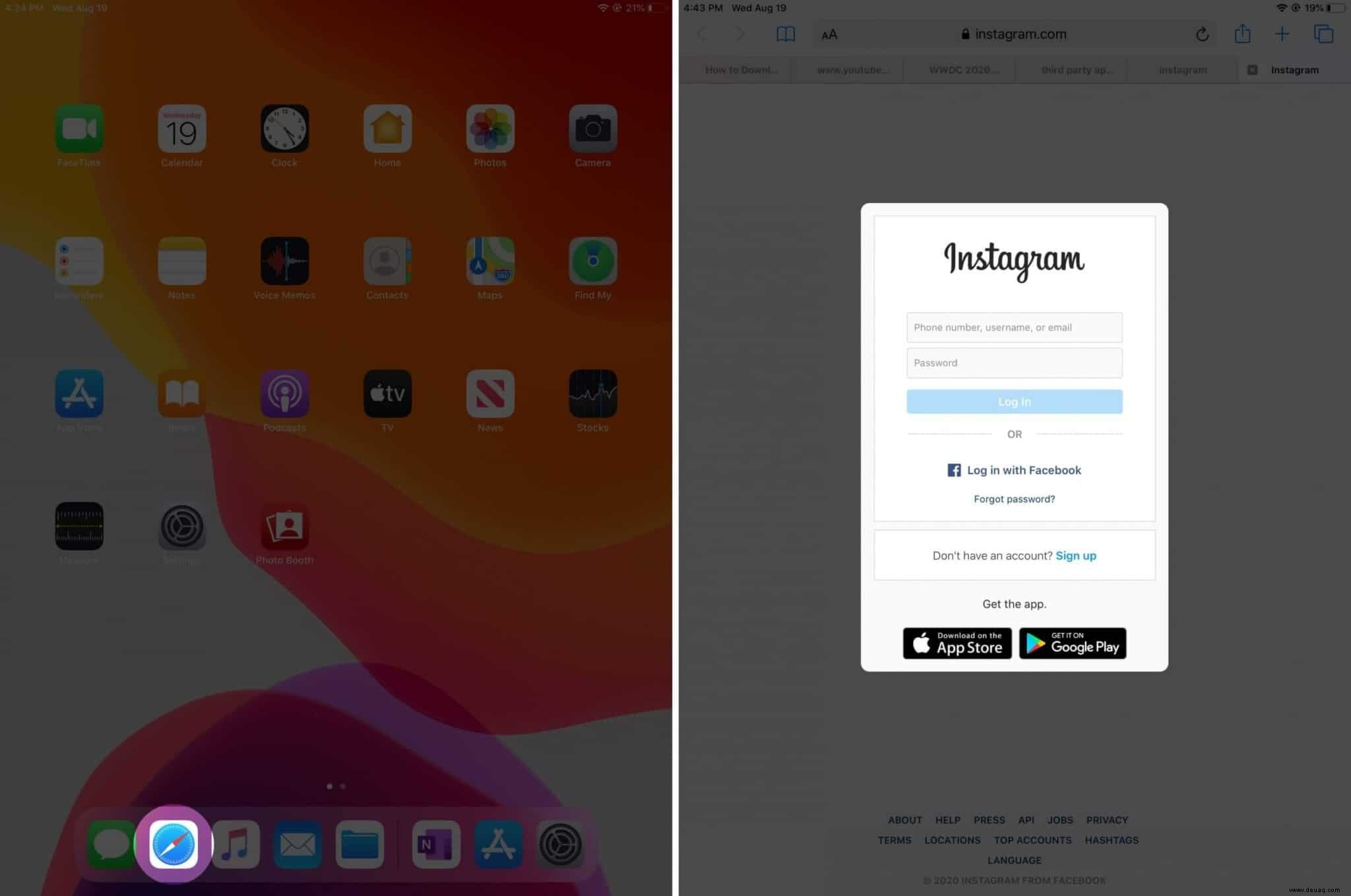Select the Instagram password input field

pos(1014,362)
